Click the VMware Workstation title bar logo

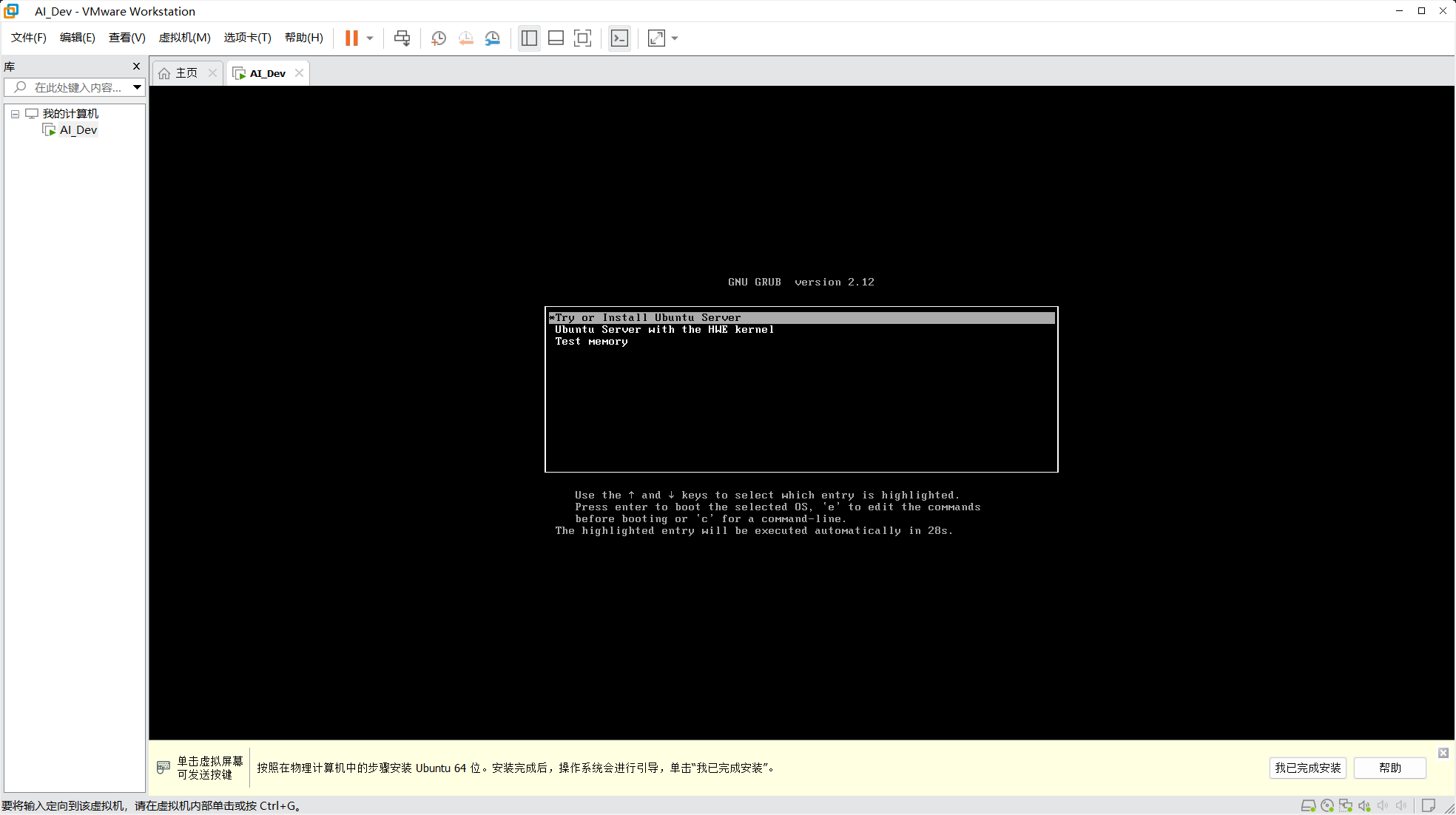coord(12,11)
